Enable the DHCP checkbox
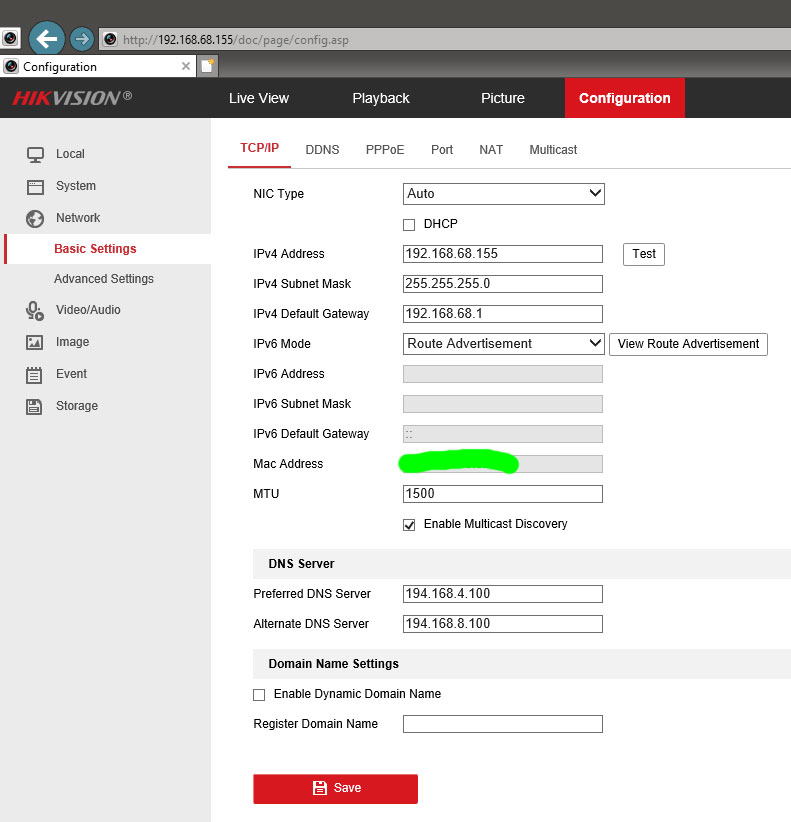 click(409, 225)
